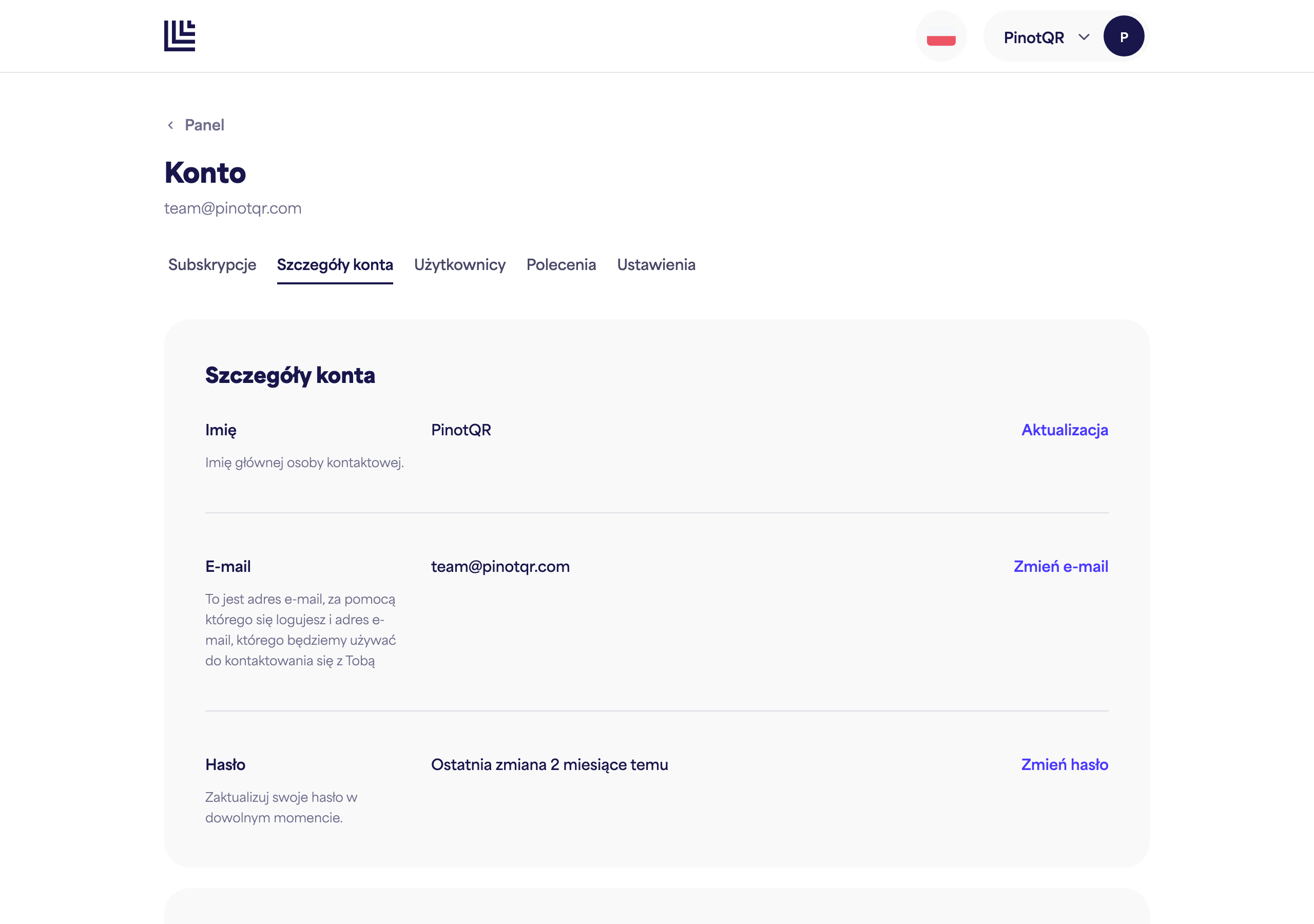Click the Ostatnia zmiana 2 miesiące temu text

(x=549, y=764)
